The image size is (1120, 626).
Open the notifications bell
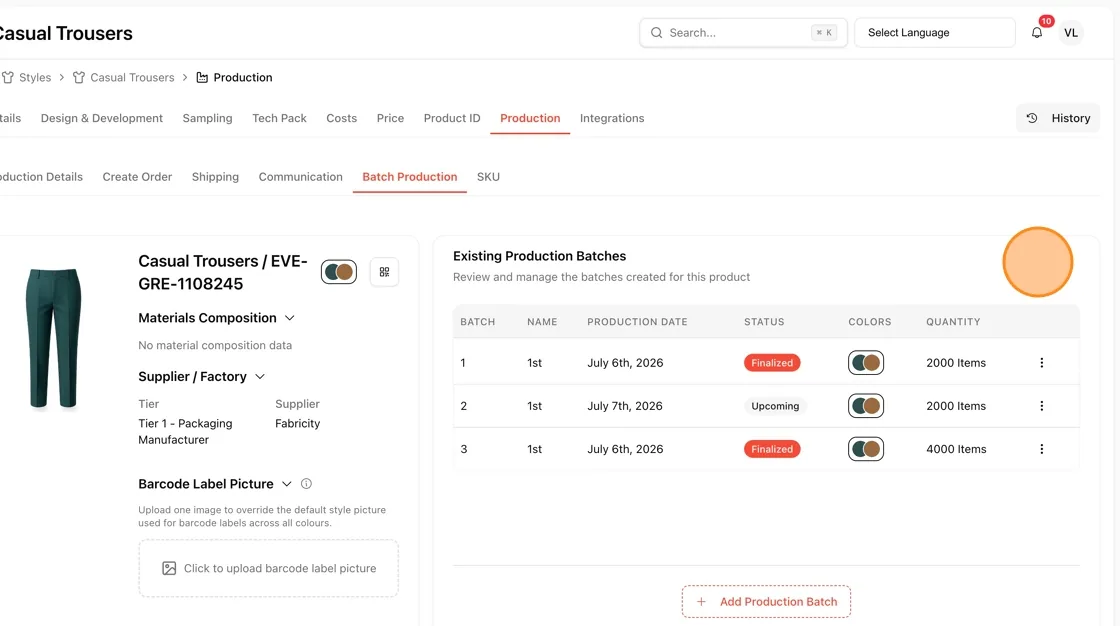1036,33
